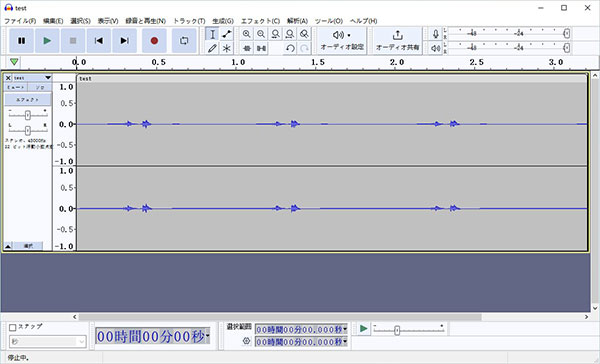Screen dimensions: 600x364
Task: Open the オーディオ設定 audio setup button
Action: 342,41
